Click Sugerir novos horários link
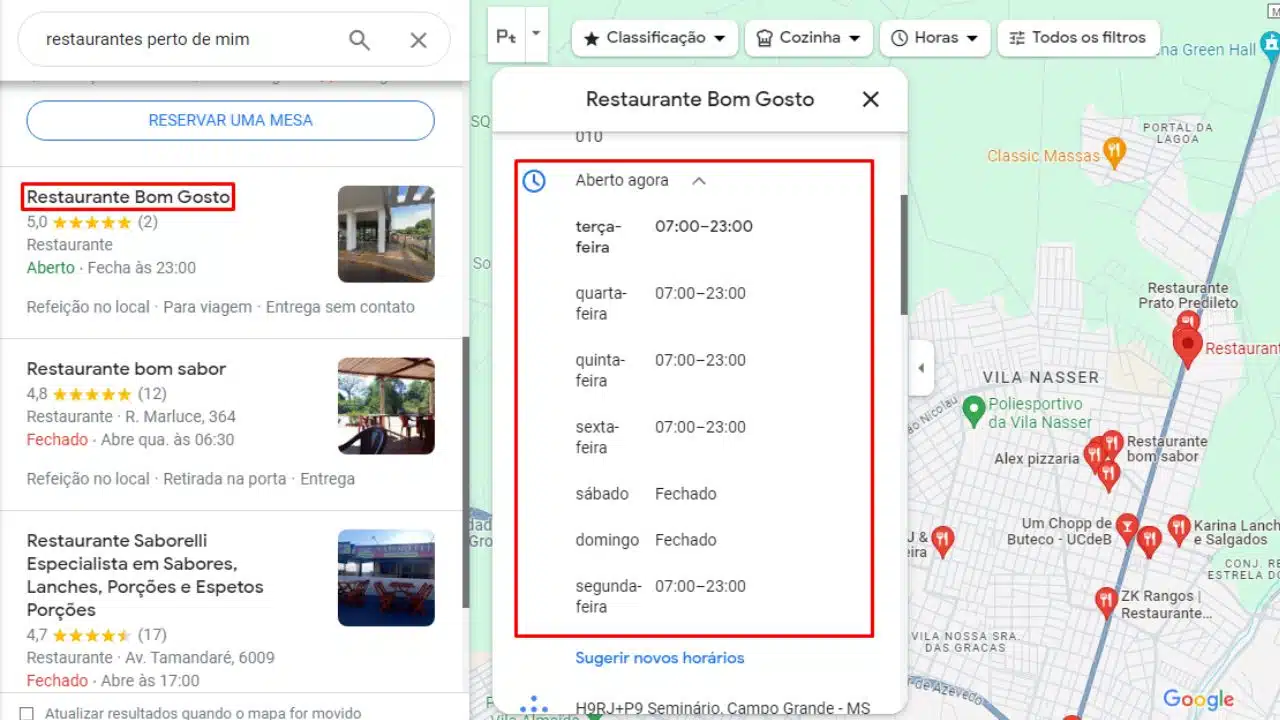The width and height of the screenshot is (1280, 720). (660, 658)
